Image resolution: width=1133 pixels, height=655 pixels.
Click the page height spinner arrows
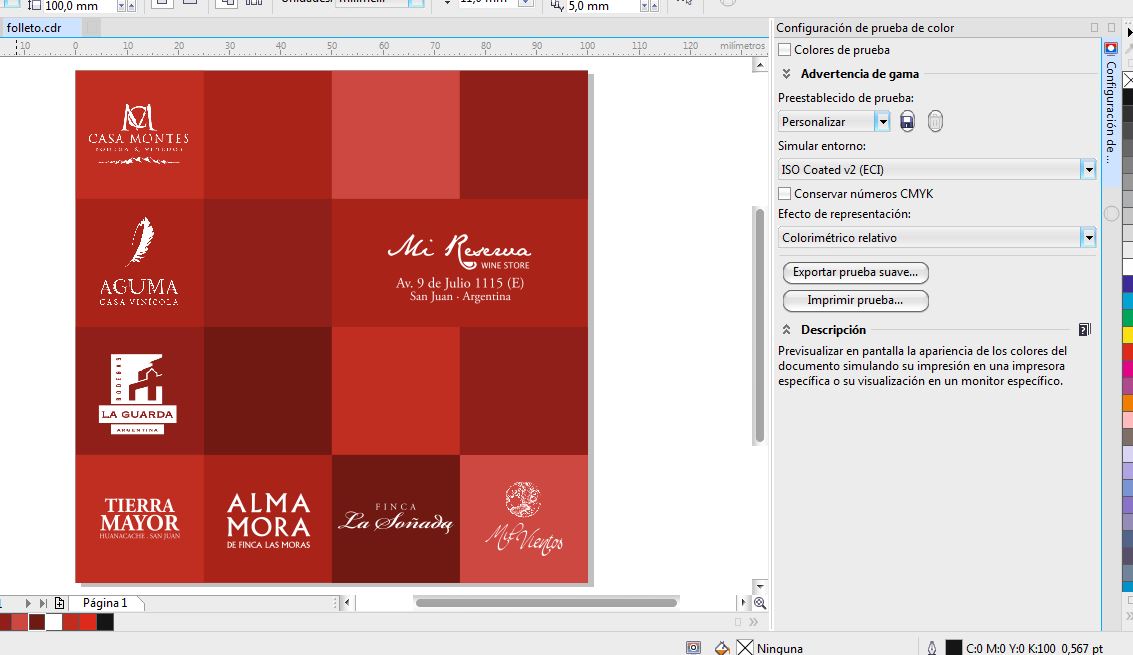[126, 6]
